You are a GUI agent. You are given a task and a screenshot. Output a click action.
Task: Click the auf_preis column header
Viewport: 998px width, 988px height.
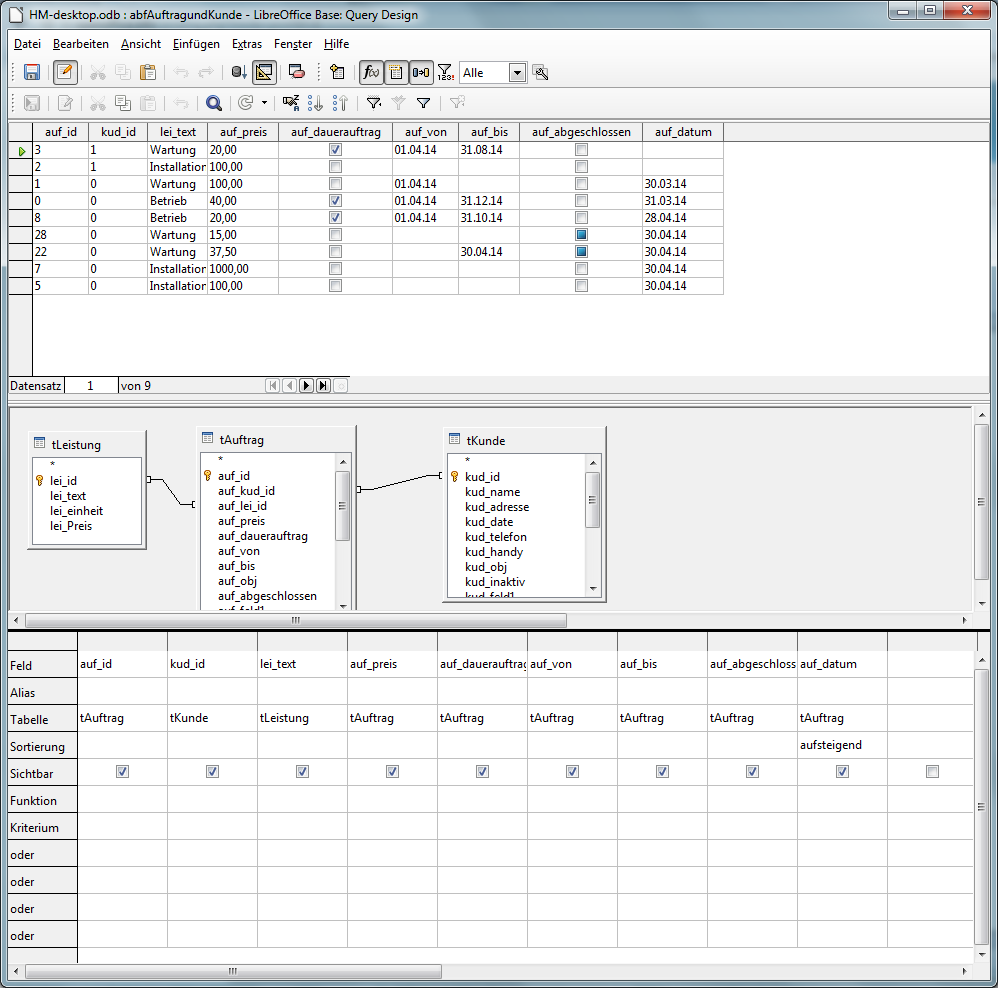[243, 132]
